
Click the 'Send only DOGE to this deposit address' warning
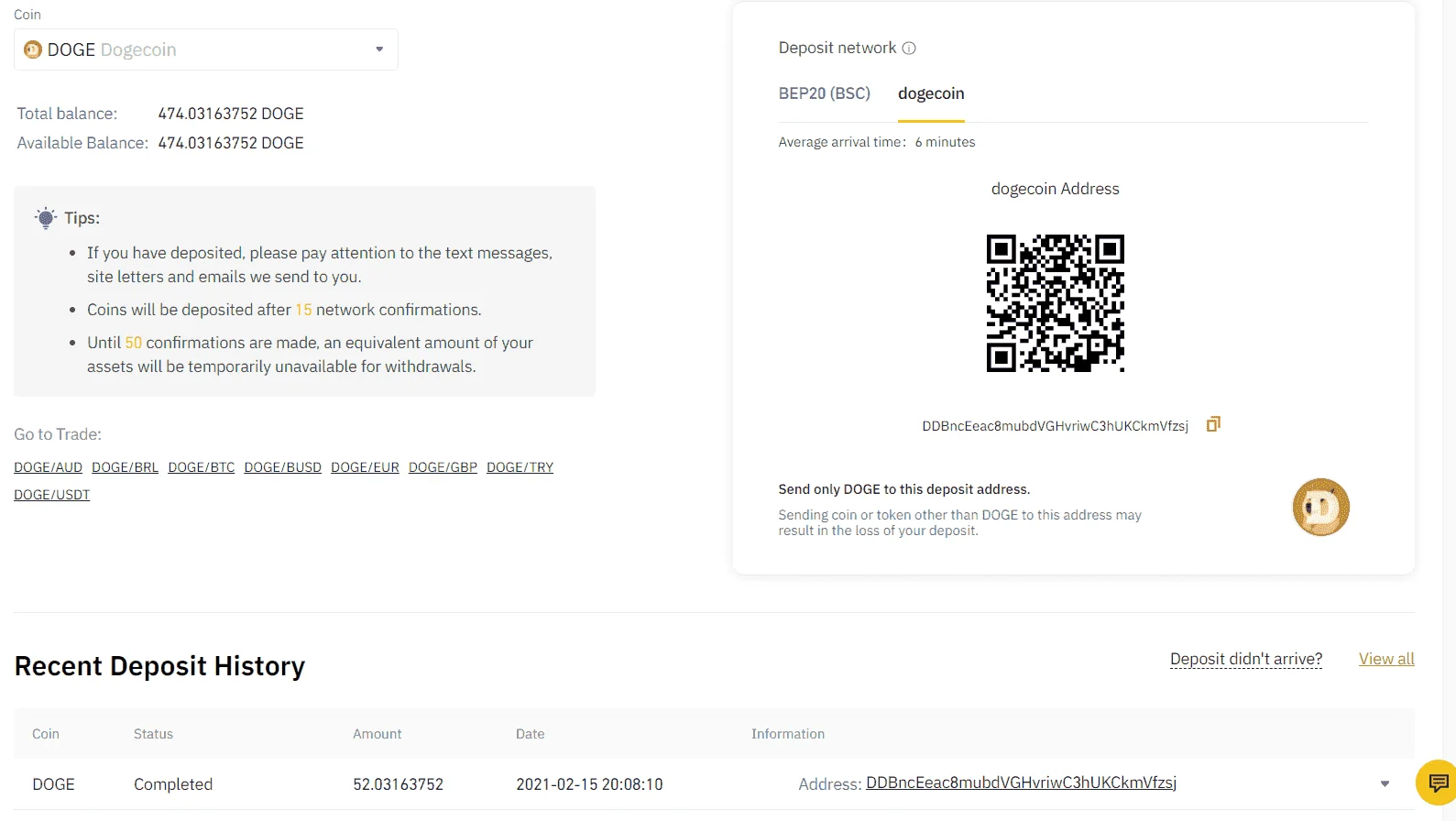point(904,489)
